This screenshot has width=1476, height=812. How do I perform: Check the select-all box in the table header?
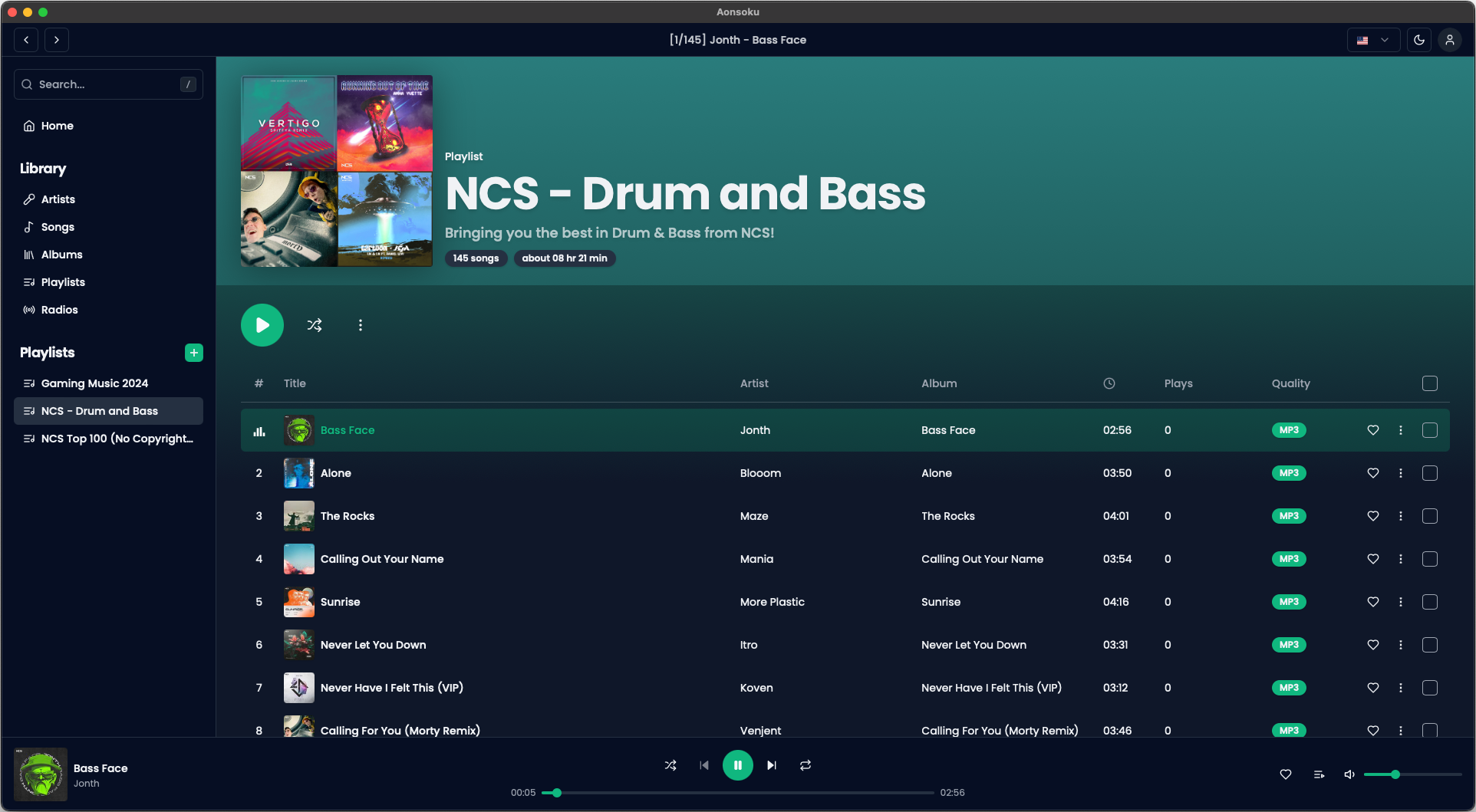click(1430, 383)
